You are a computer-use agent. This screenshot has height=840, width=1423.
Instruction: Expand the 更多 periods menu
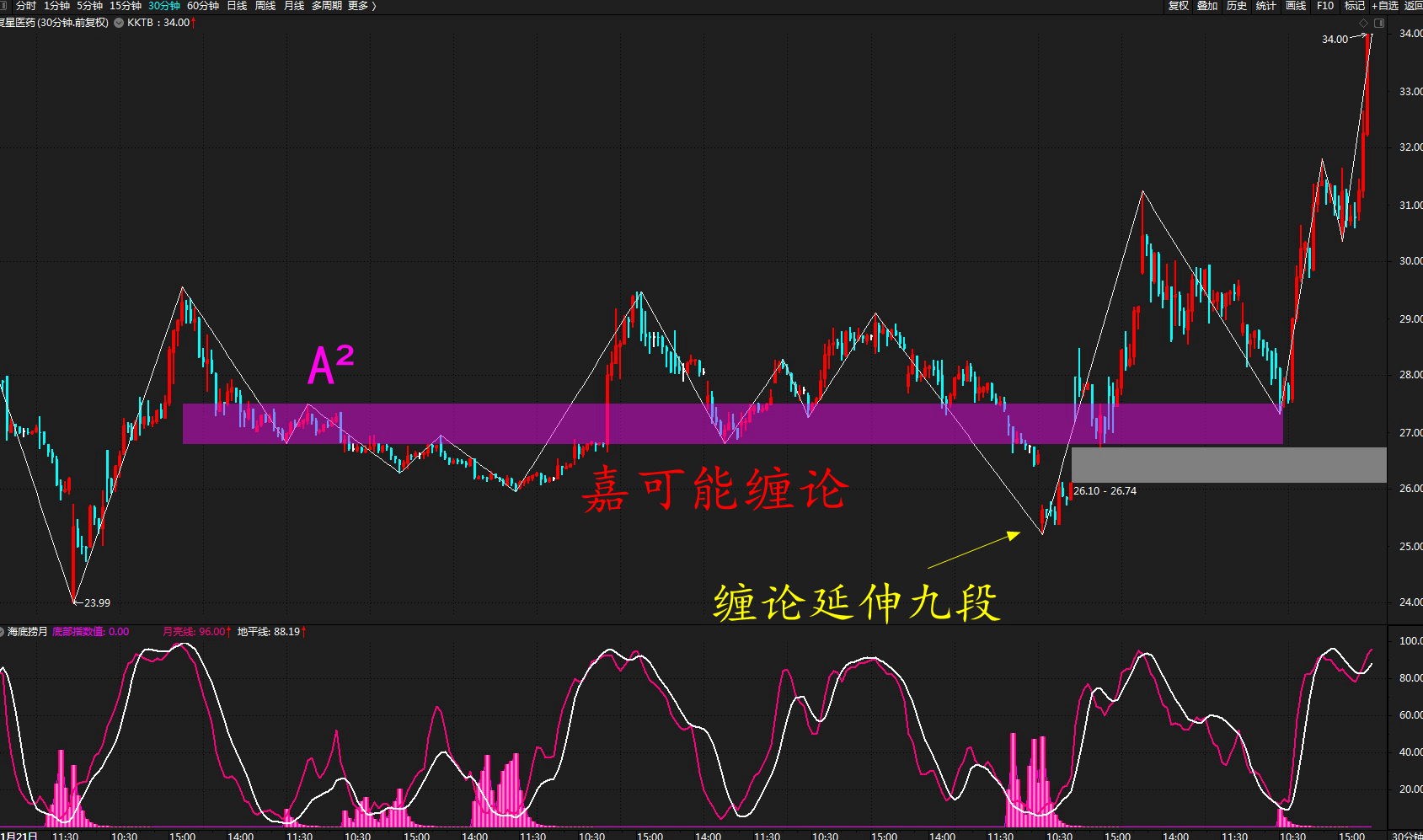(361, 6)
